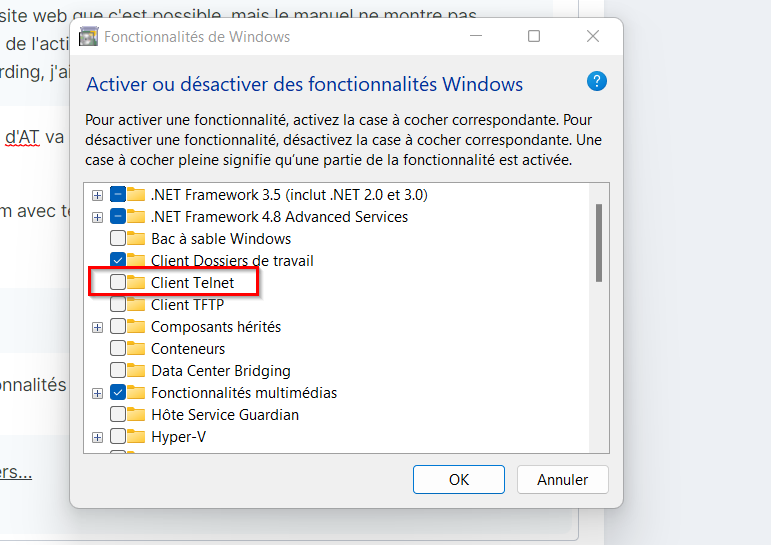Uncheck Client Dossiers de travail

point(118,261)
